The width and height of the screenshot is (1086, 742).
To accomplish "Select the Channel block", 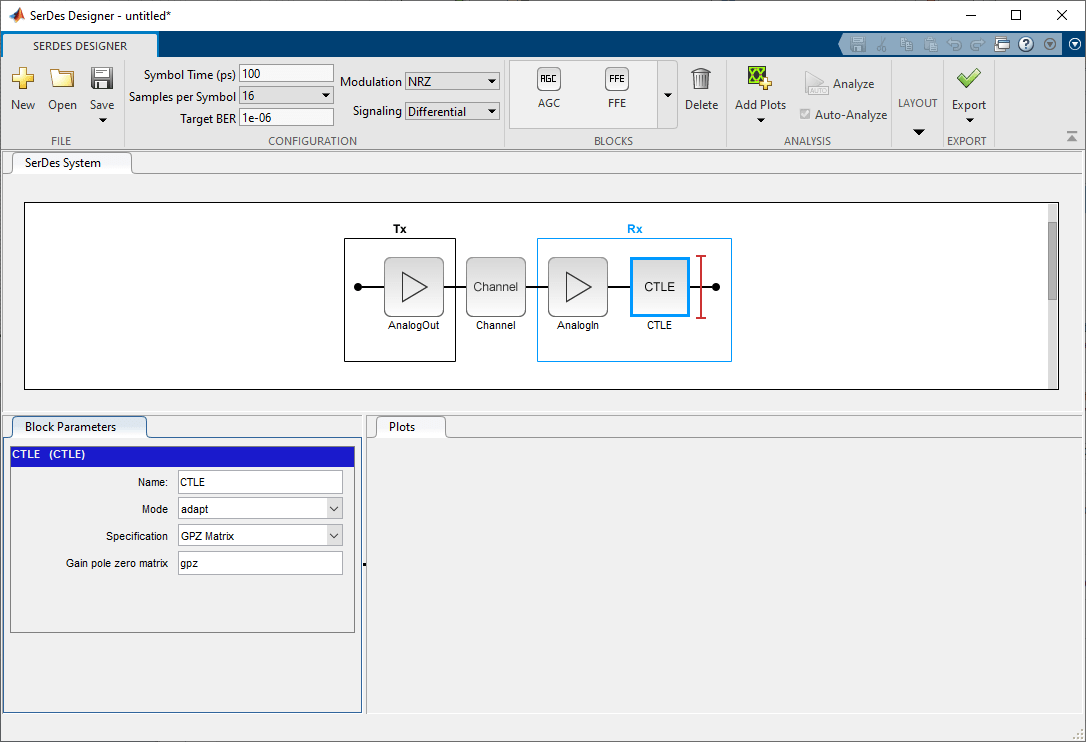I will click(x=496, y=287).
